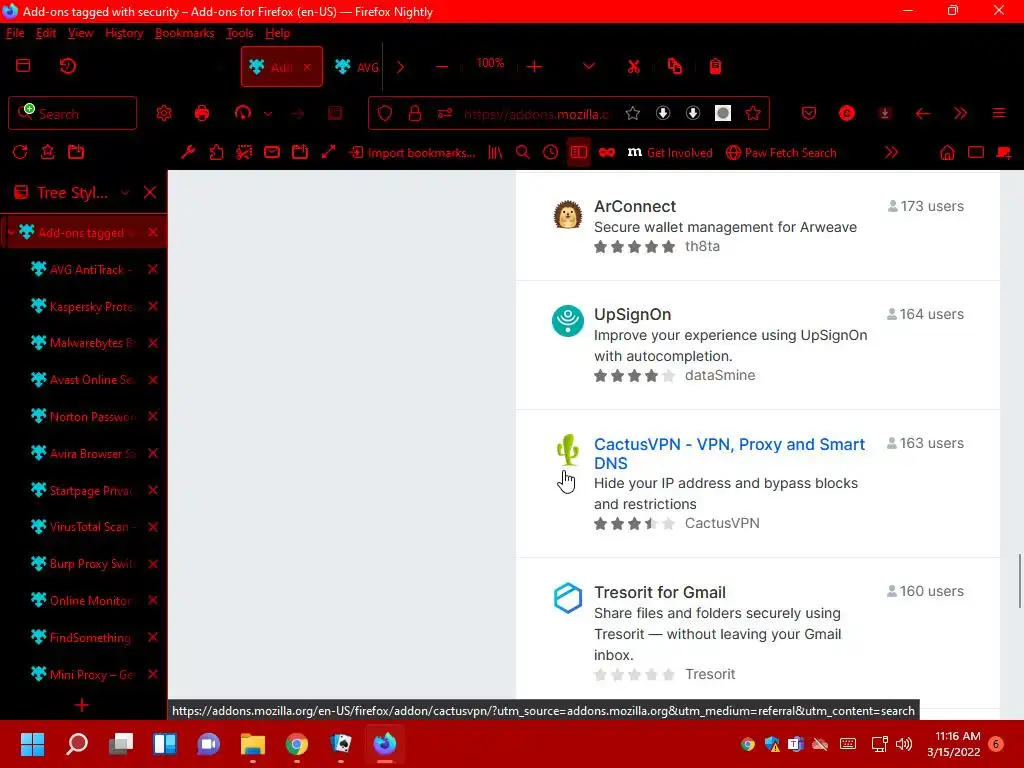Click Import bookmarks... in the bookmarks toolbar
This screenshot has width=1024, height=768.
413,153
